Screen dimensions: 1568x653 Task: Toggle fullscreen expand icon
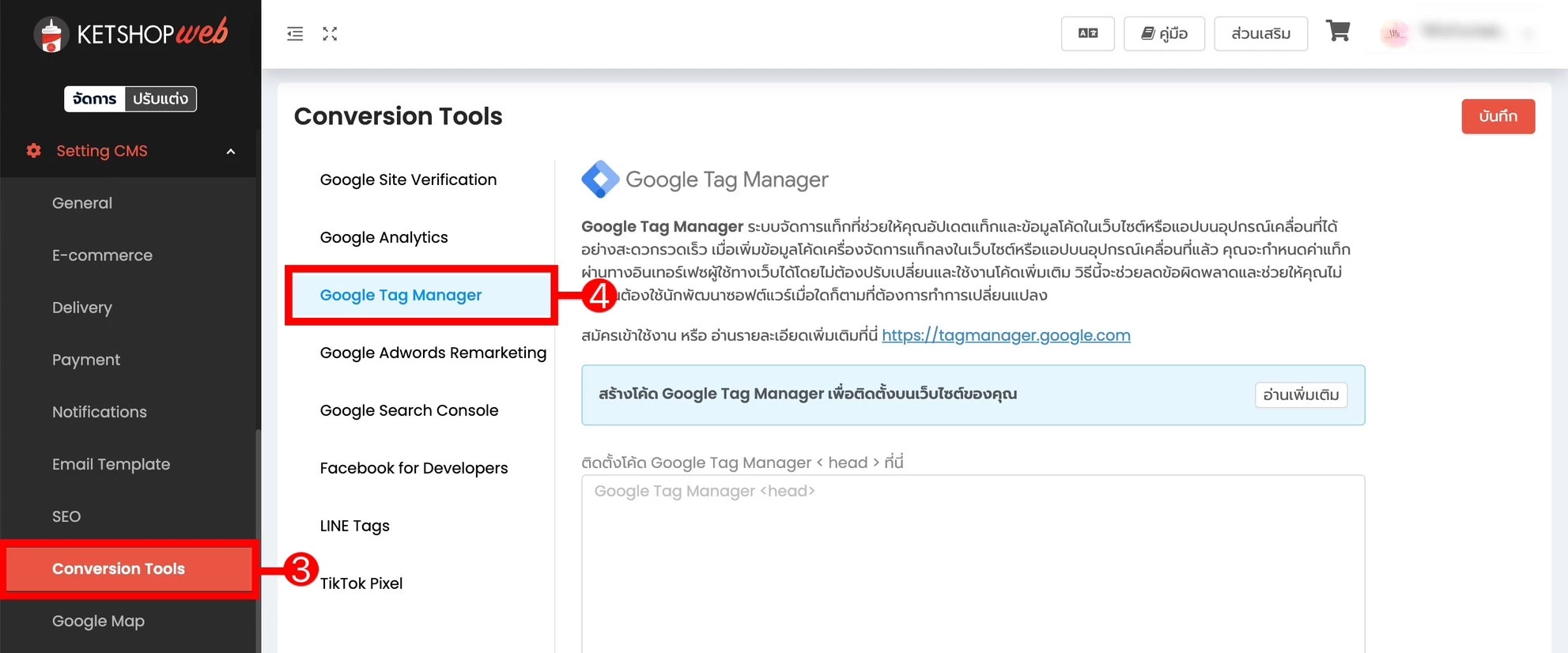click(x=330, y=34)
